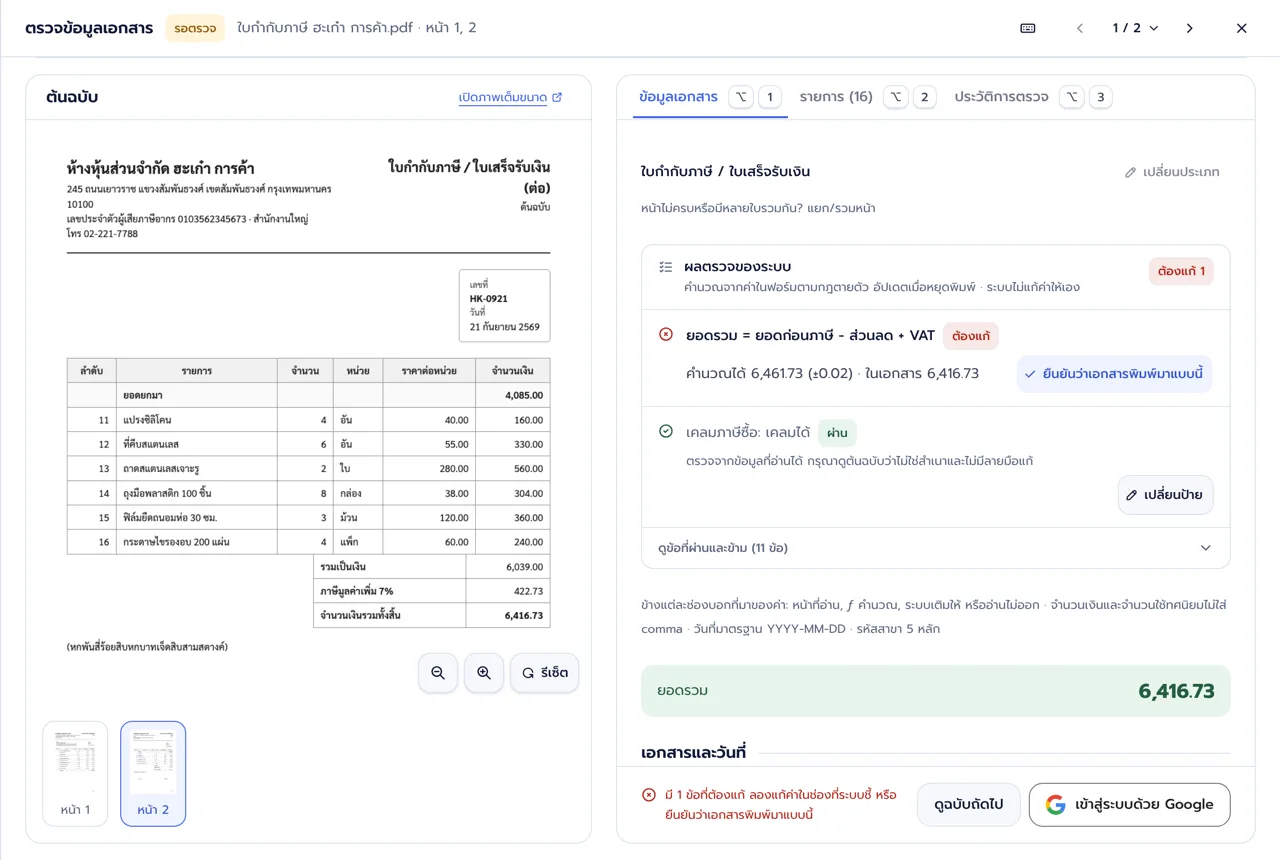
Task: Go to the previous document with left chevron
Action: point(1080,28)
